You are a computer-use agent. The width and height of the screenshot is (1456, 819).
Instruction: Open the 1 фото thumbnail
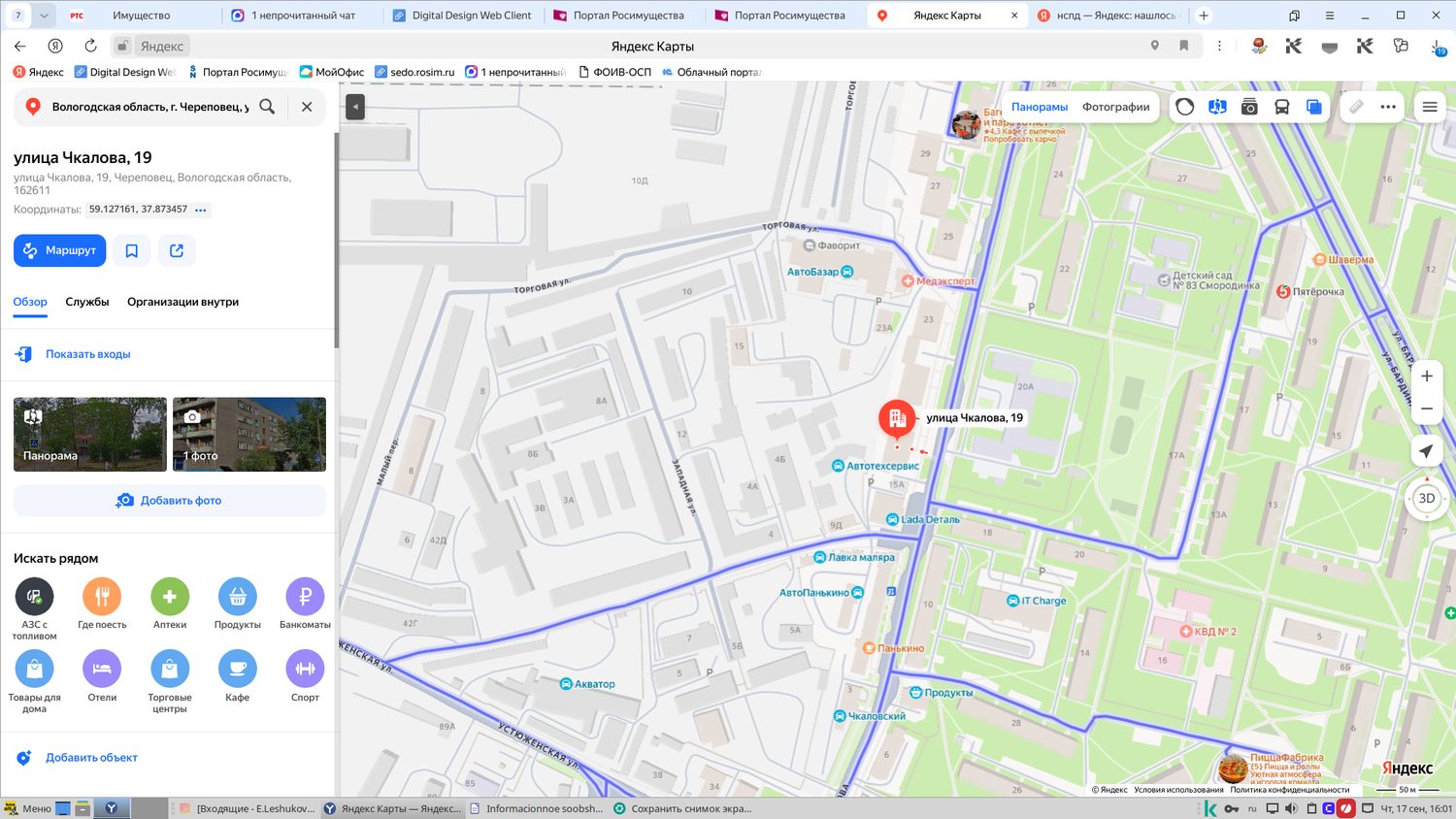pos(249,435)
